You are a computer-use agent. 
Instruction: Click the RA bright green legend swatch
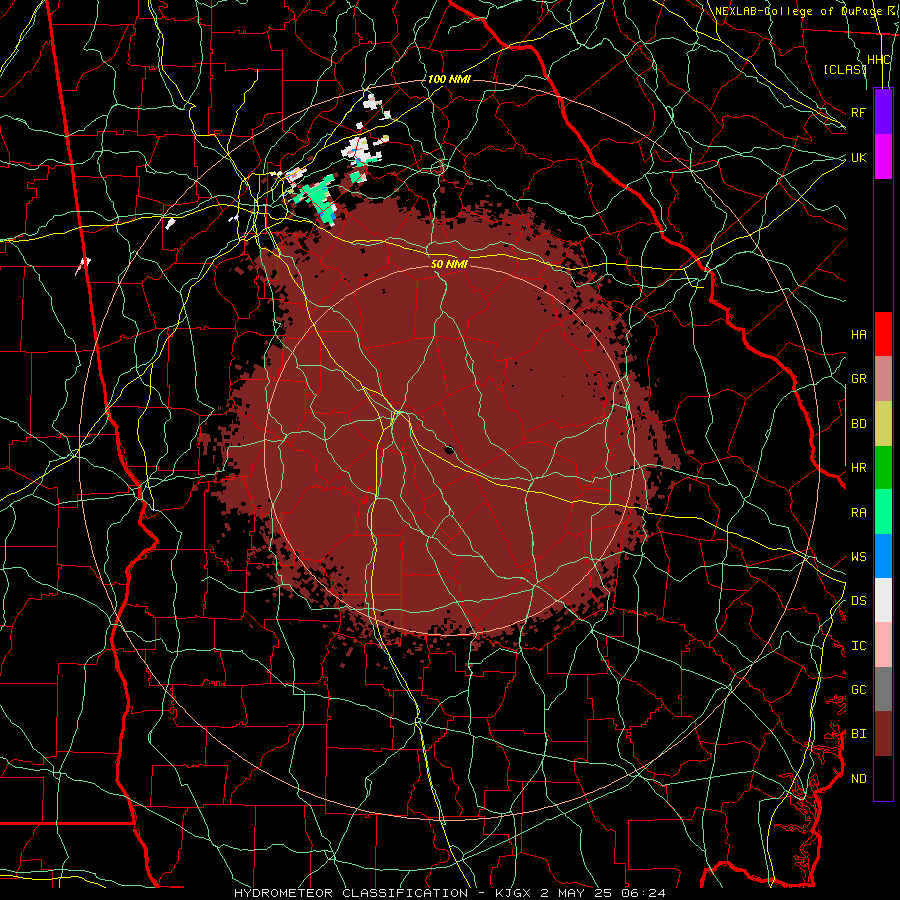[883, 512]
